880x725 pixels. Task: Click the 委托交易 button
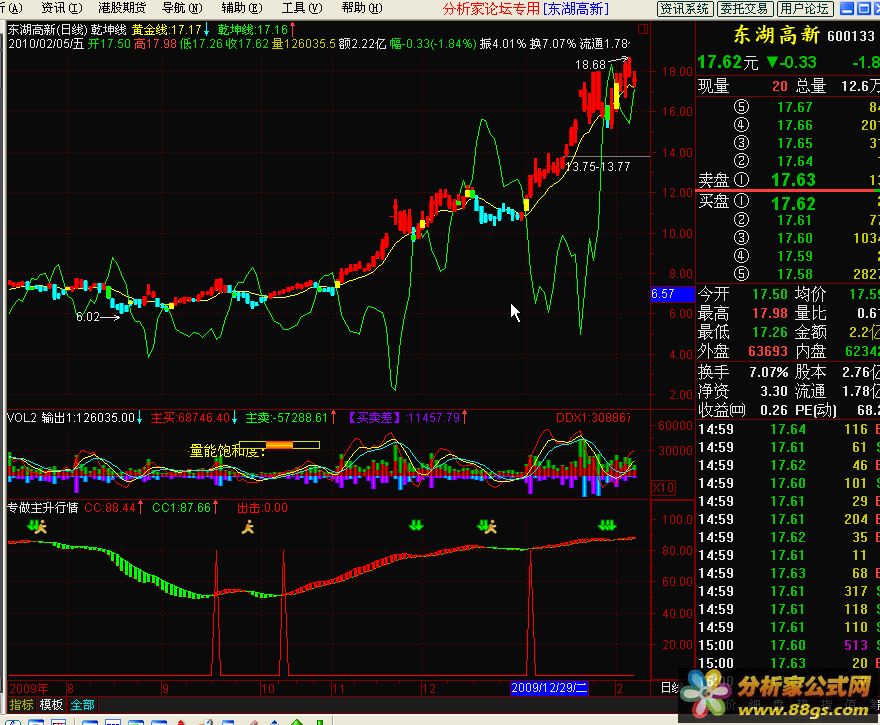coord(745,8)
